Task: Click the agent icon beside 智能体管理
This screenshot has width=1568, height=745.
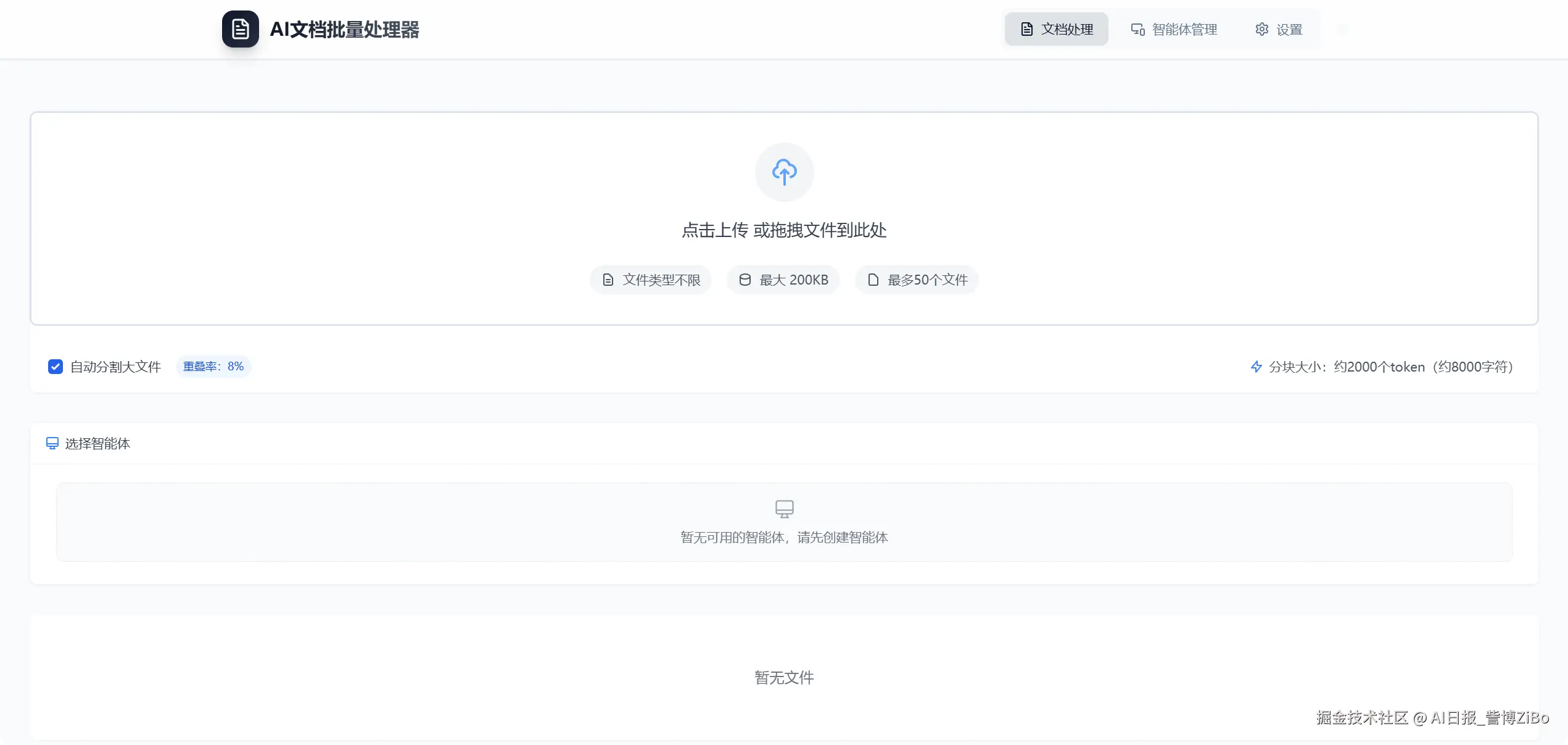Action: pyautogui.click(x=1138, y=29)
